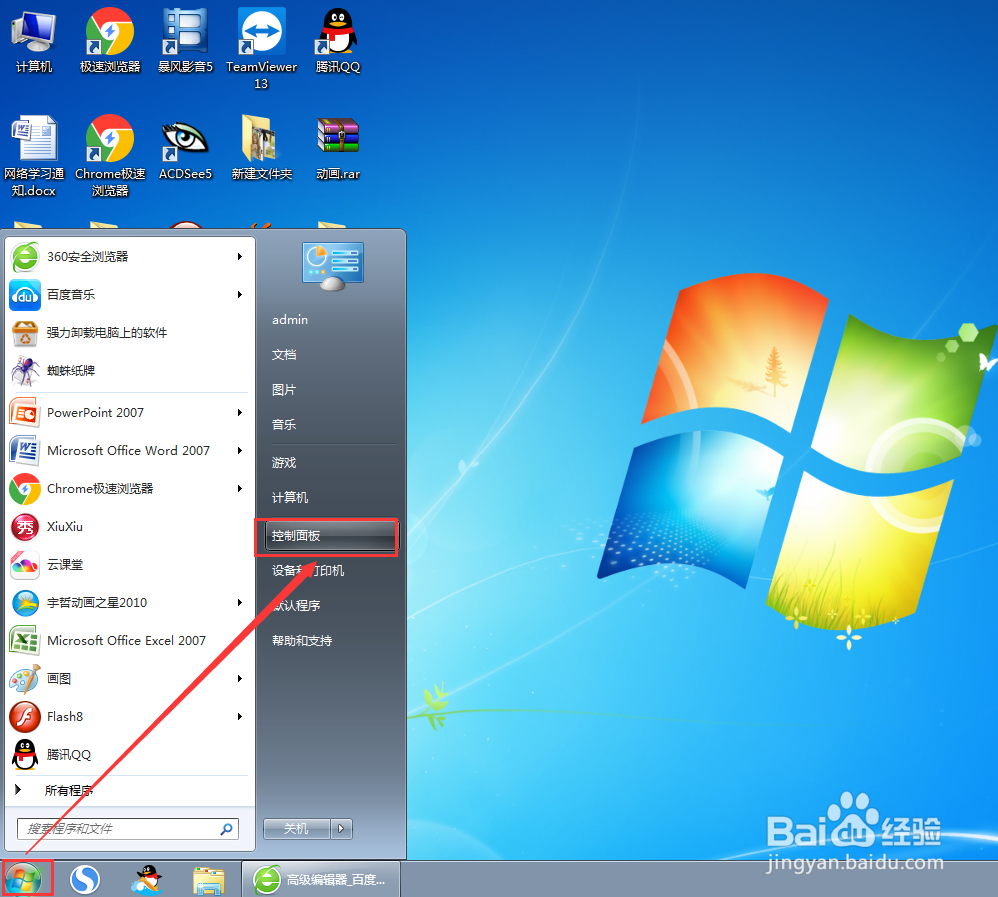Open QQ penguin taskbar icon
This screenshot has height=897, width=998.
click(x=147, y=880)
